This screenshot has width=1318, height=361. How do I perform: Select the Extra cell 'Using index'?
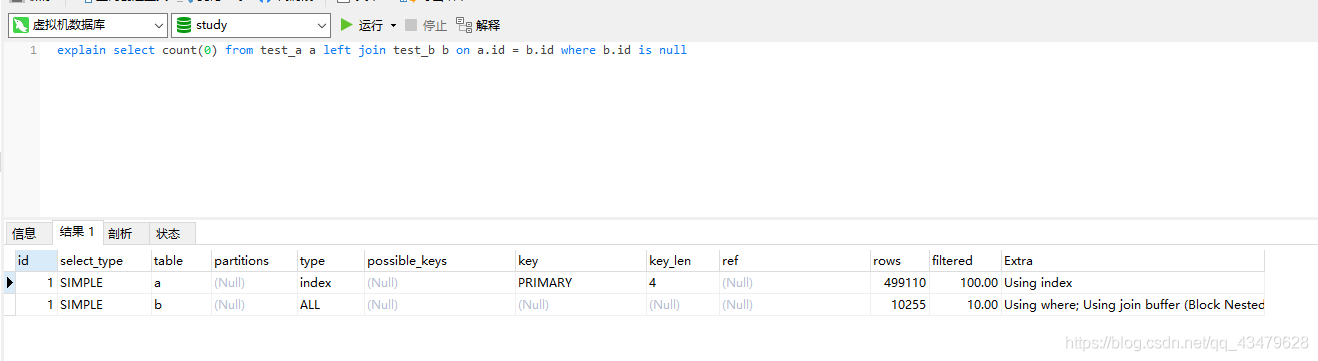pyautogui.click(x=1133, y=283)
